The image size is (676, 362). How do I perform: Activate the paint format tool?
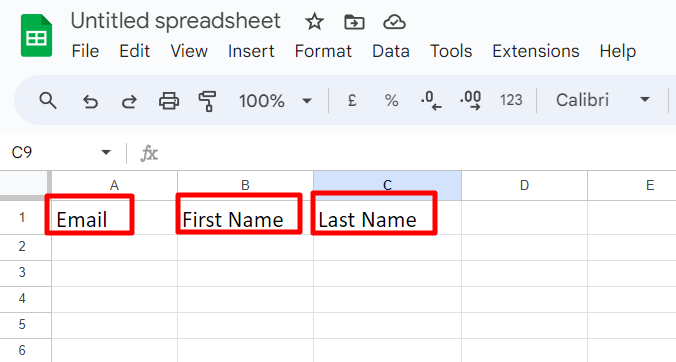tap(207, 101)
